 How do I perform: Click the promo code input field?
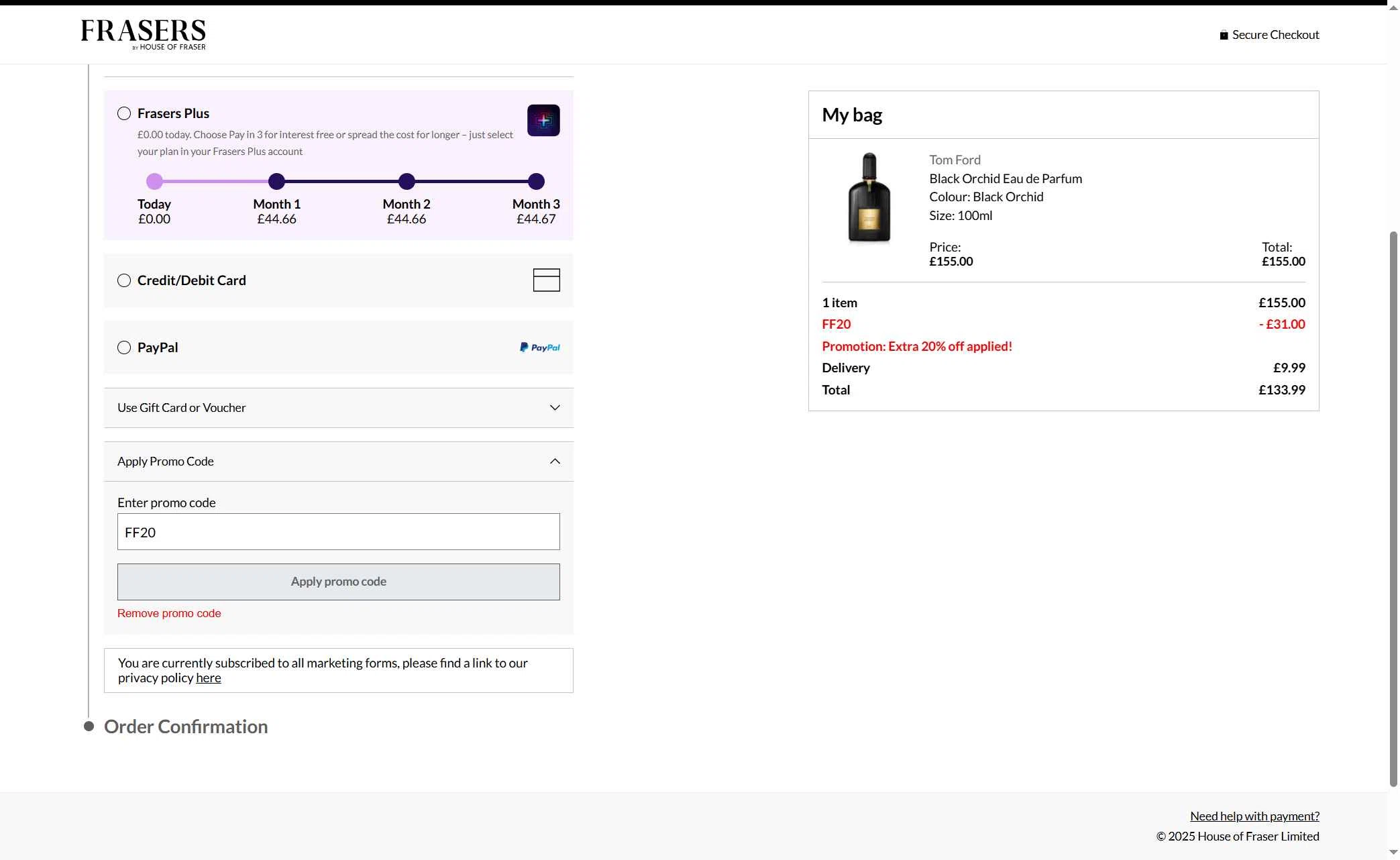(338, 532)
